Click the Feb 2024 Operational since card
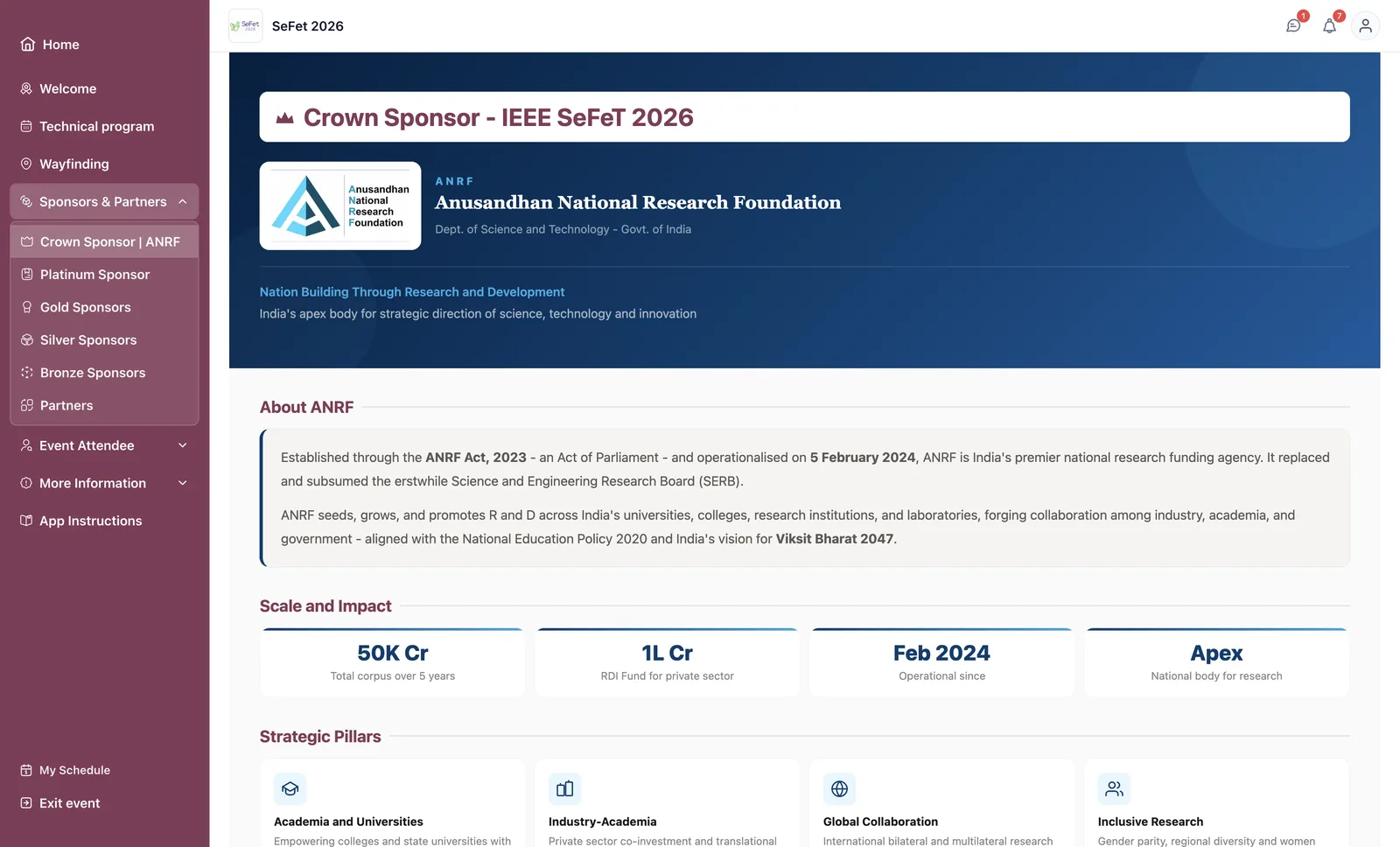The image size is (1400, 847). [x=942, y=662]
